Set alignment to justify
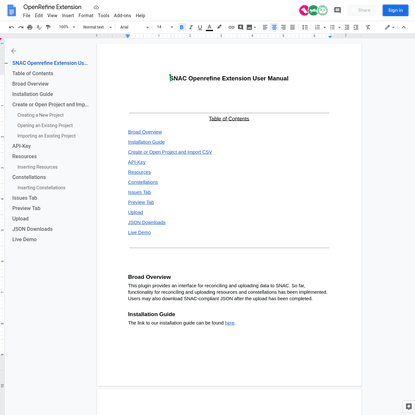Screen dimensions: 415x415 point(292,27)
